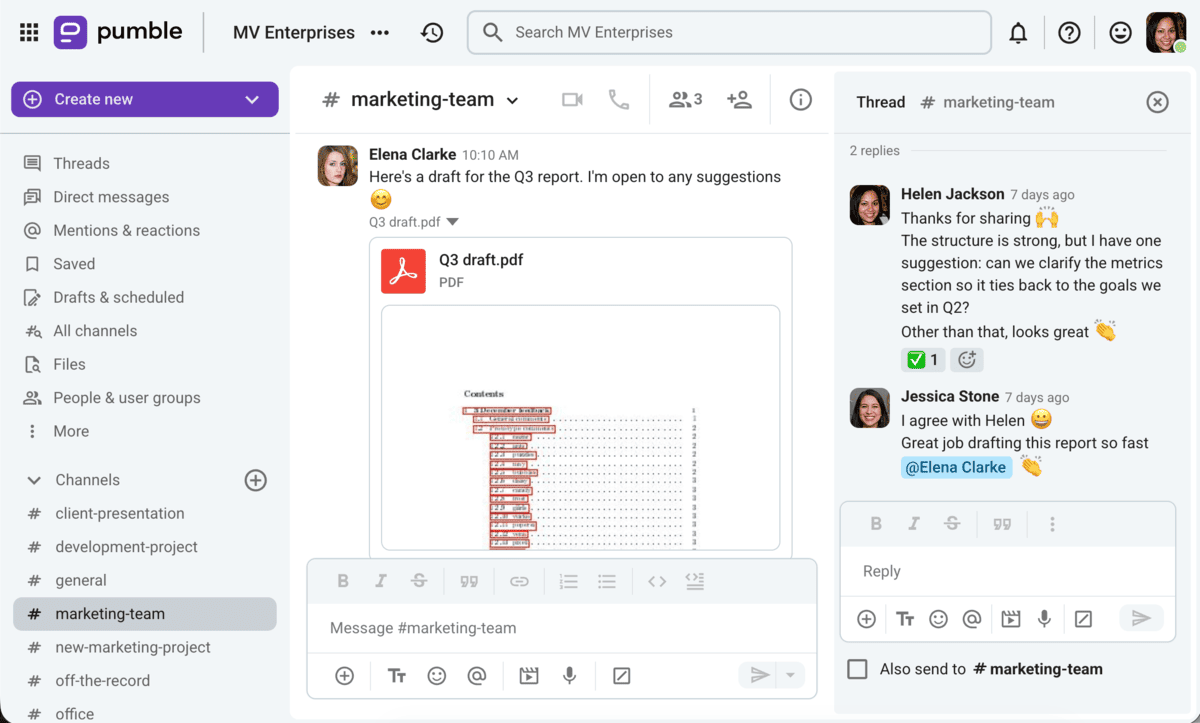Toggle the checkmark reaction on Helen's message
Image resolution: width=1200 pixels, height=723 pixels.
(x=922, y=360)
